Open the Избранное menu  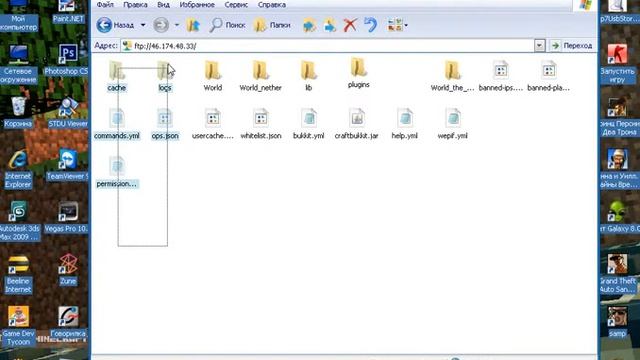click(x=197, y=5)
